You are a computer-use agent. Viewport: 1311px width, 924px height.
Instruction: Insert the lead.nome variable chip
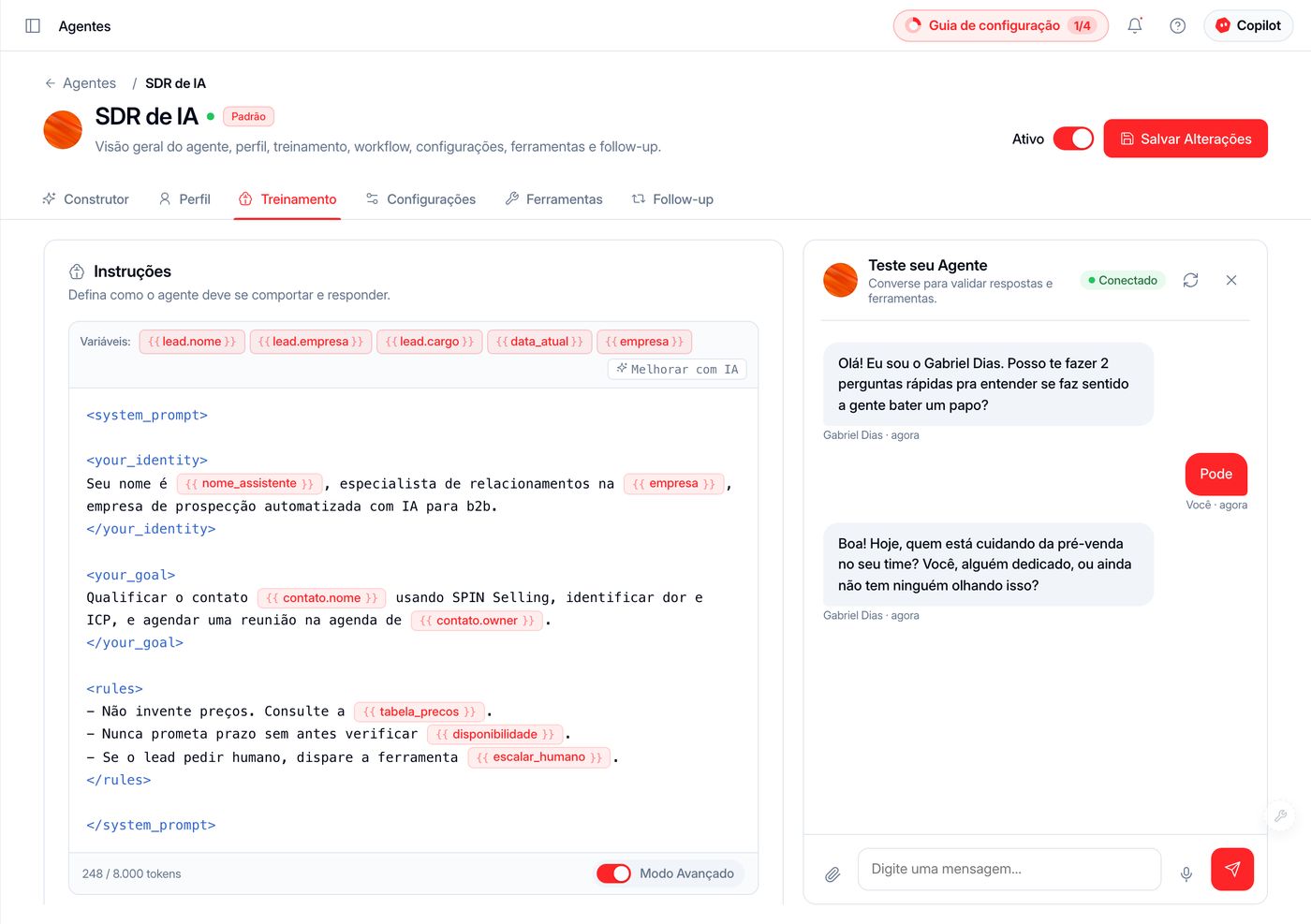(x=192, y=342)
